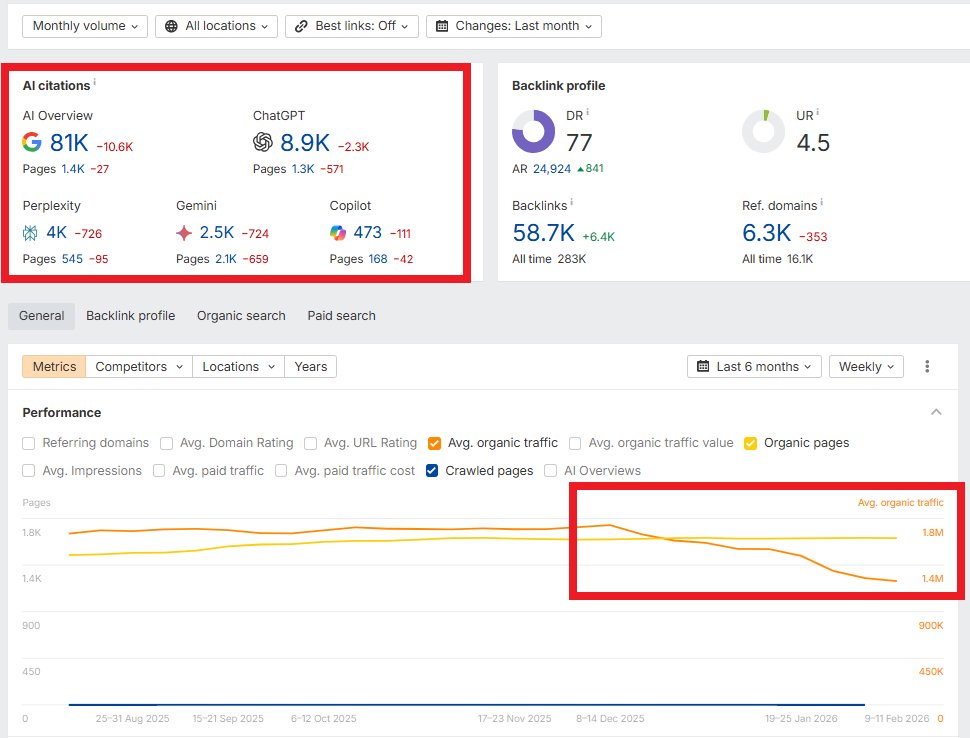The height and width of the screenshot is (738, 970).
Task: Click the 8–14 Dec 2025 axis label
Action: 610,718
